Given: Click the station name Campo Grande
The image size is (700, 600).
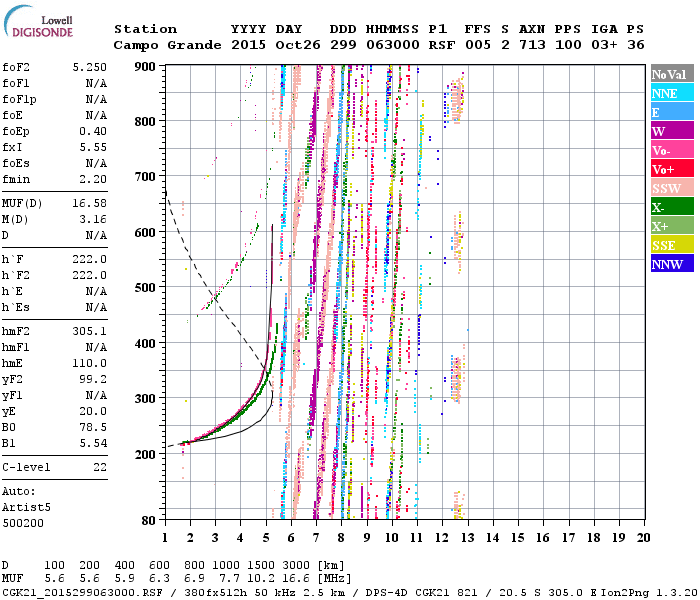Looking at the screenshot, I should point(167,45).
